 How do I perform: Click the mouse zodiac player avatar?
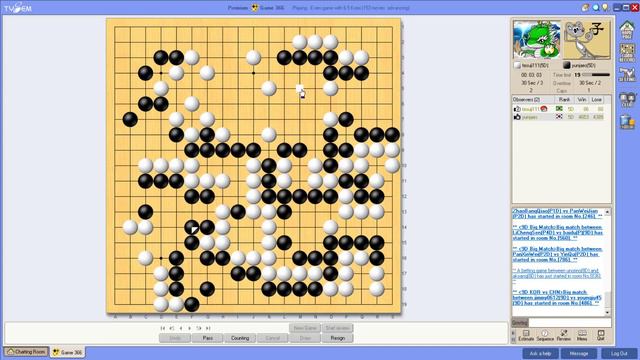(587, 40)
